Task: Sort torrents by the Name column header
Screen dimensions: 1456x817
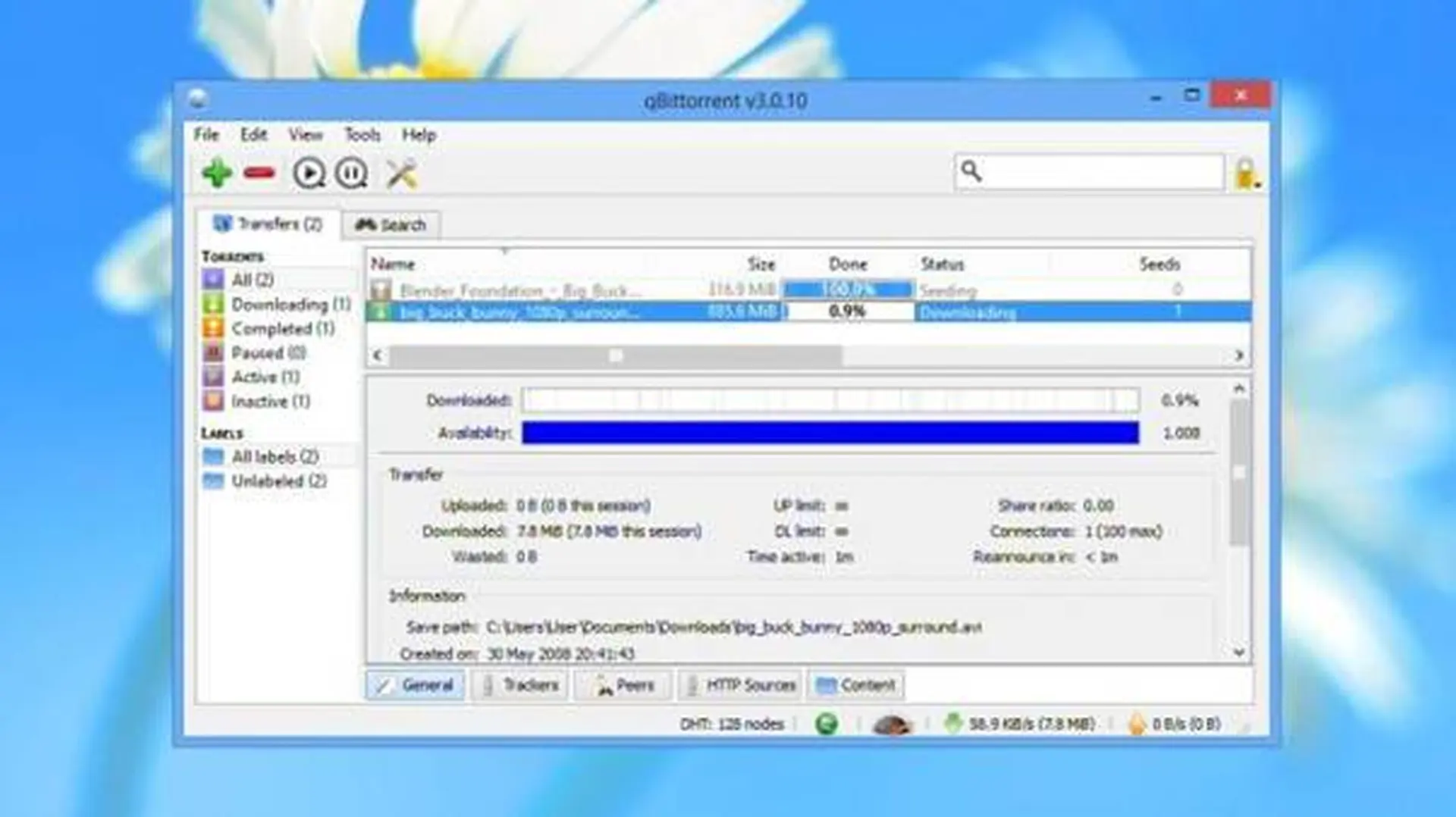Action: [x=393, y=264]
